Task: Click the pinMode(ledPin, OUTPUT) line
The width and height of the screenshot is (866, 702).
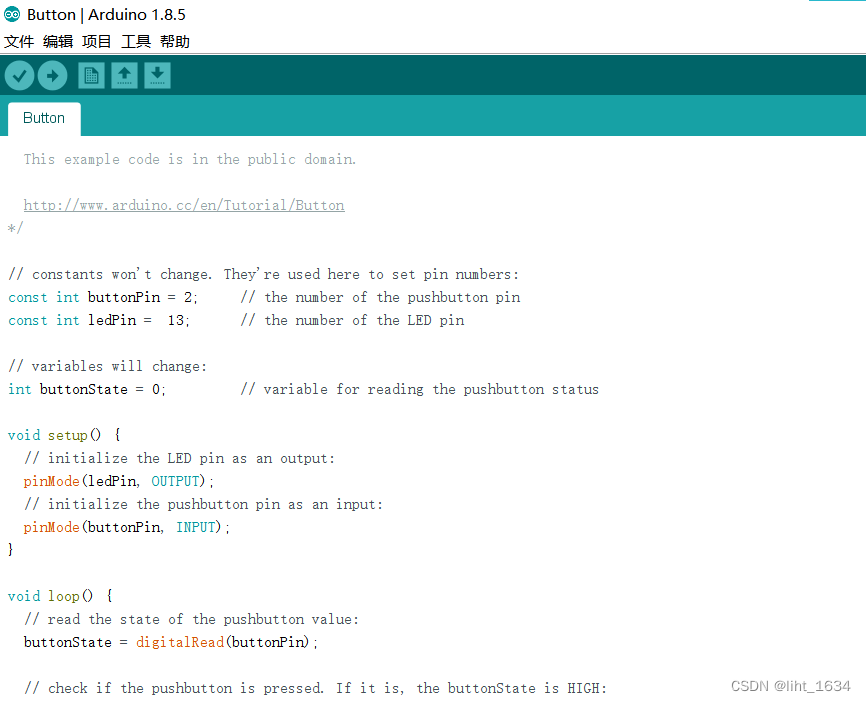Action: coord(119,481)
